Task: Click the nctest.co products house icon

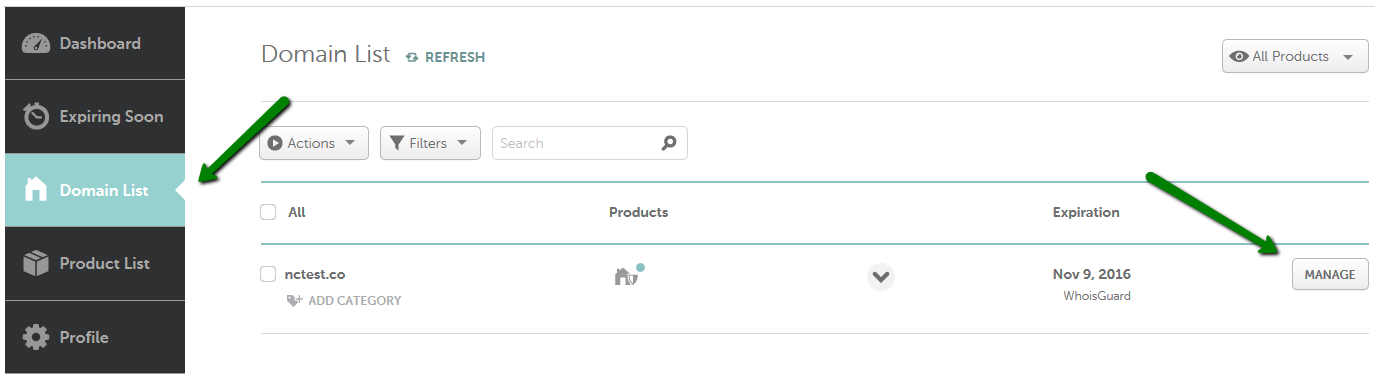Action: (x=625, y=276)
